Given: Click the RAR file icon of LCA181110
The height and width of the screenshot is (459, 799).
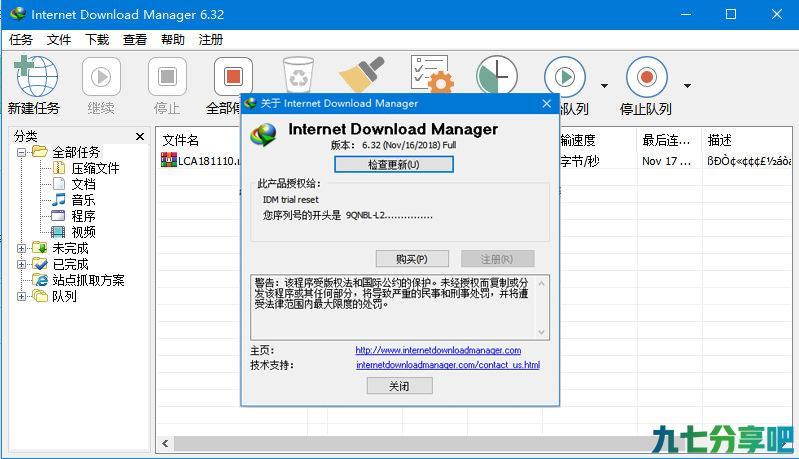Looking at the screenshot, I should coord(169,160).
